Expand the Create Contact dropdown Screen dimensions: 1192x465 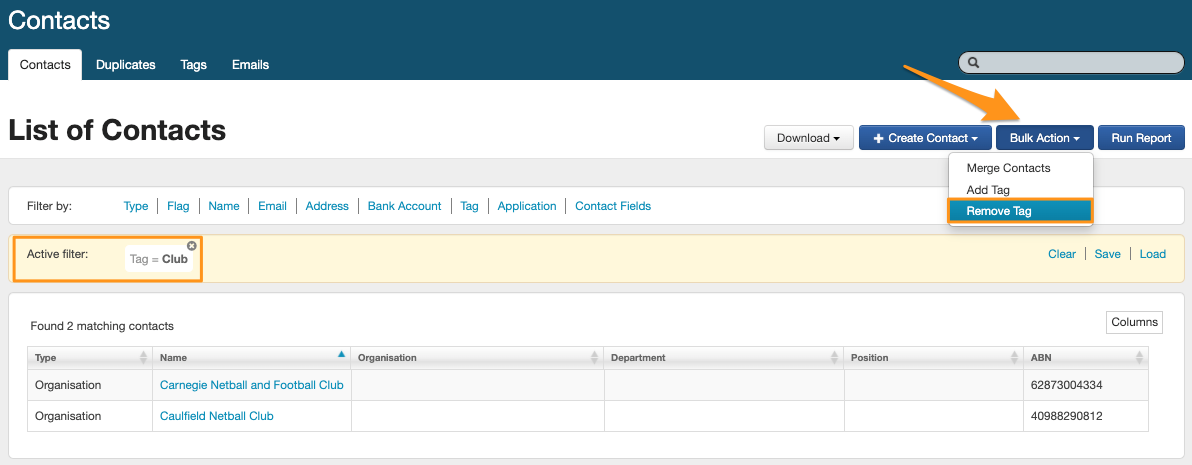(925, 138)
